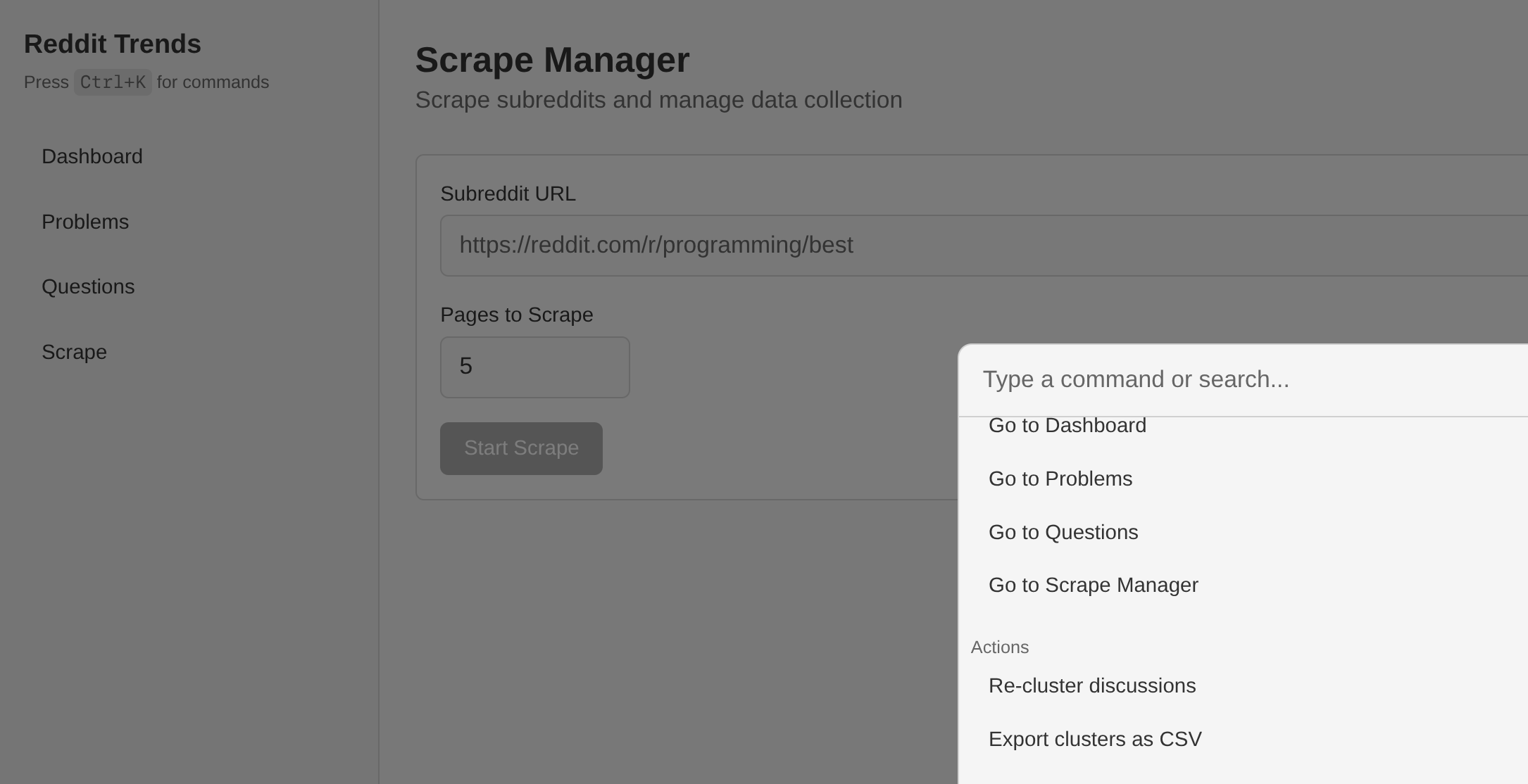Image resolution: width=1528 pixels, height=784 pixels.
Task: Open Scrape in the sidebar
Action: click(74, 352)
